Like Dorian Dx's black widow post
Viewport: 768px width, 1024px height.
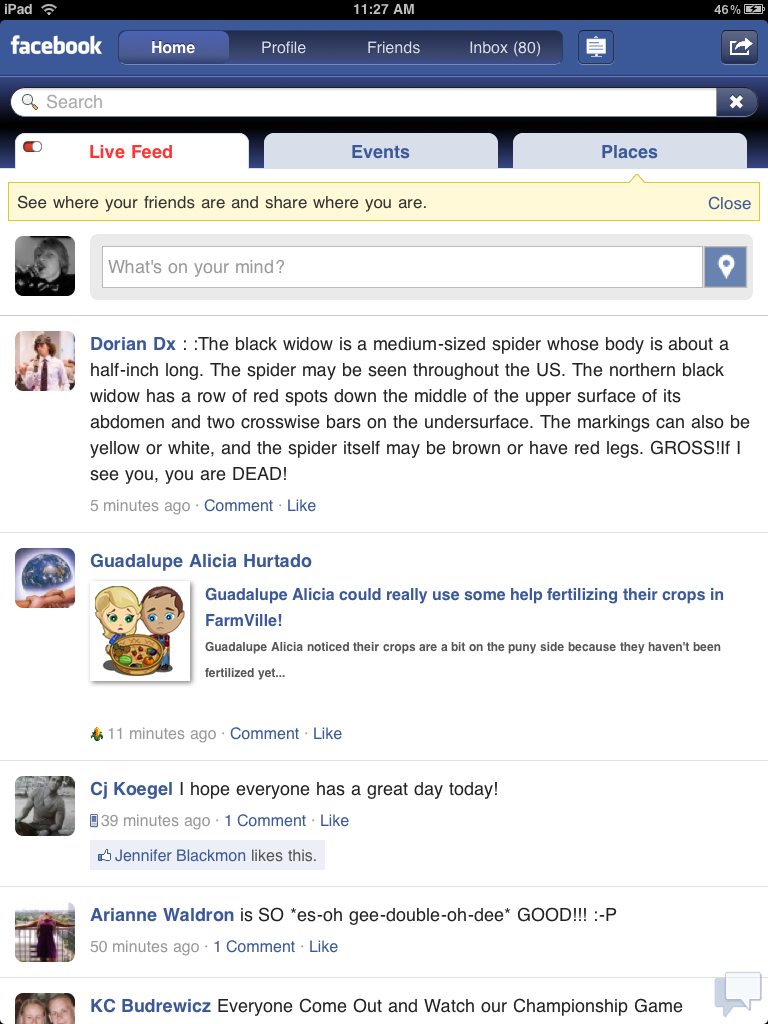(302, 505)
